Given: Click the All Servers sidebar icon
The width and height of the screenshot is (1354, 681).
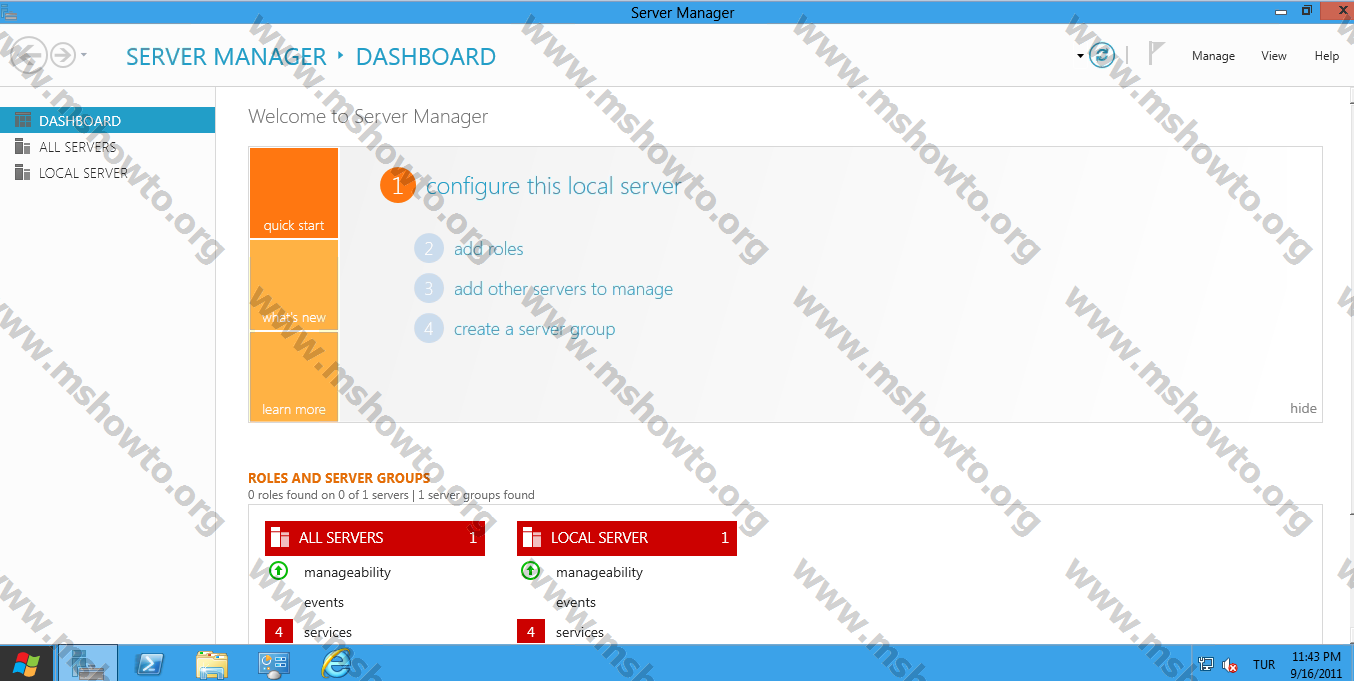Looking at the screenshot, I should pyautogui.click(x=22, y=146).
